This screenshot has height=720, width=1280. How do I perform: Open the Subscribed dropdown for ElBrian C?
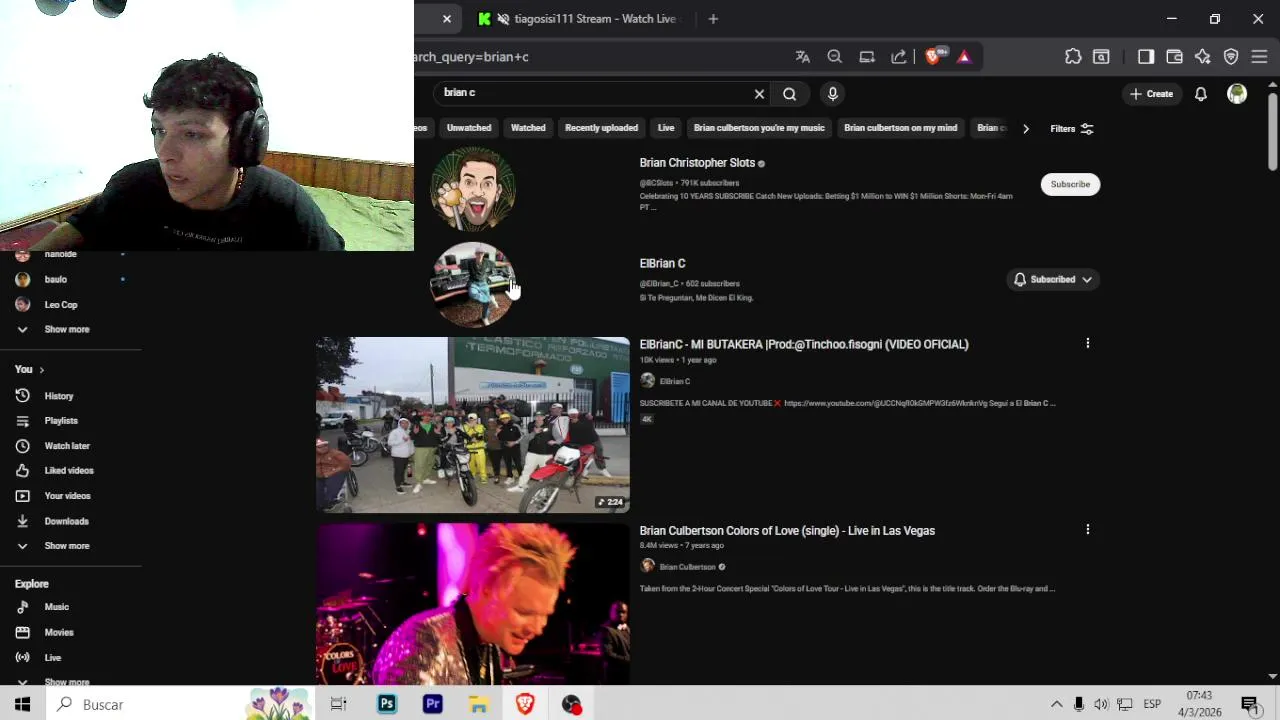coord(1053,280)
